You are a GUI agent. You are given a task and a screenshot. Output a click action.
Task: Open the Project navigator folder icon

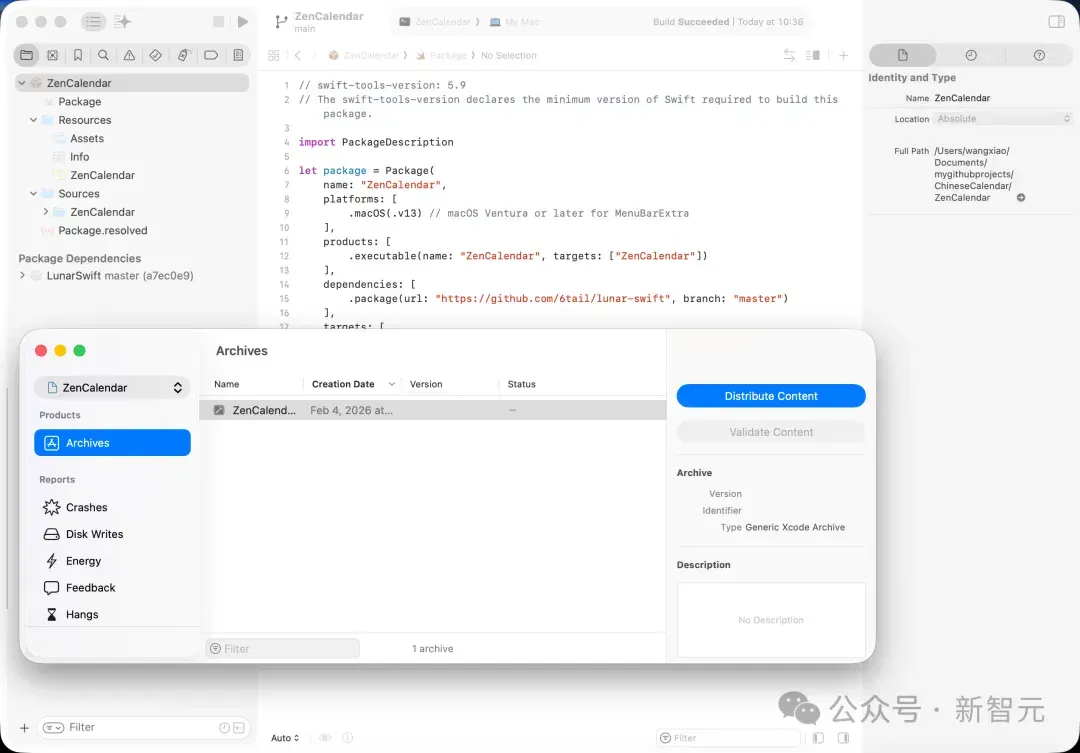pos(26,55)
